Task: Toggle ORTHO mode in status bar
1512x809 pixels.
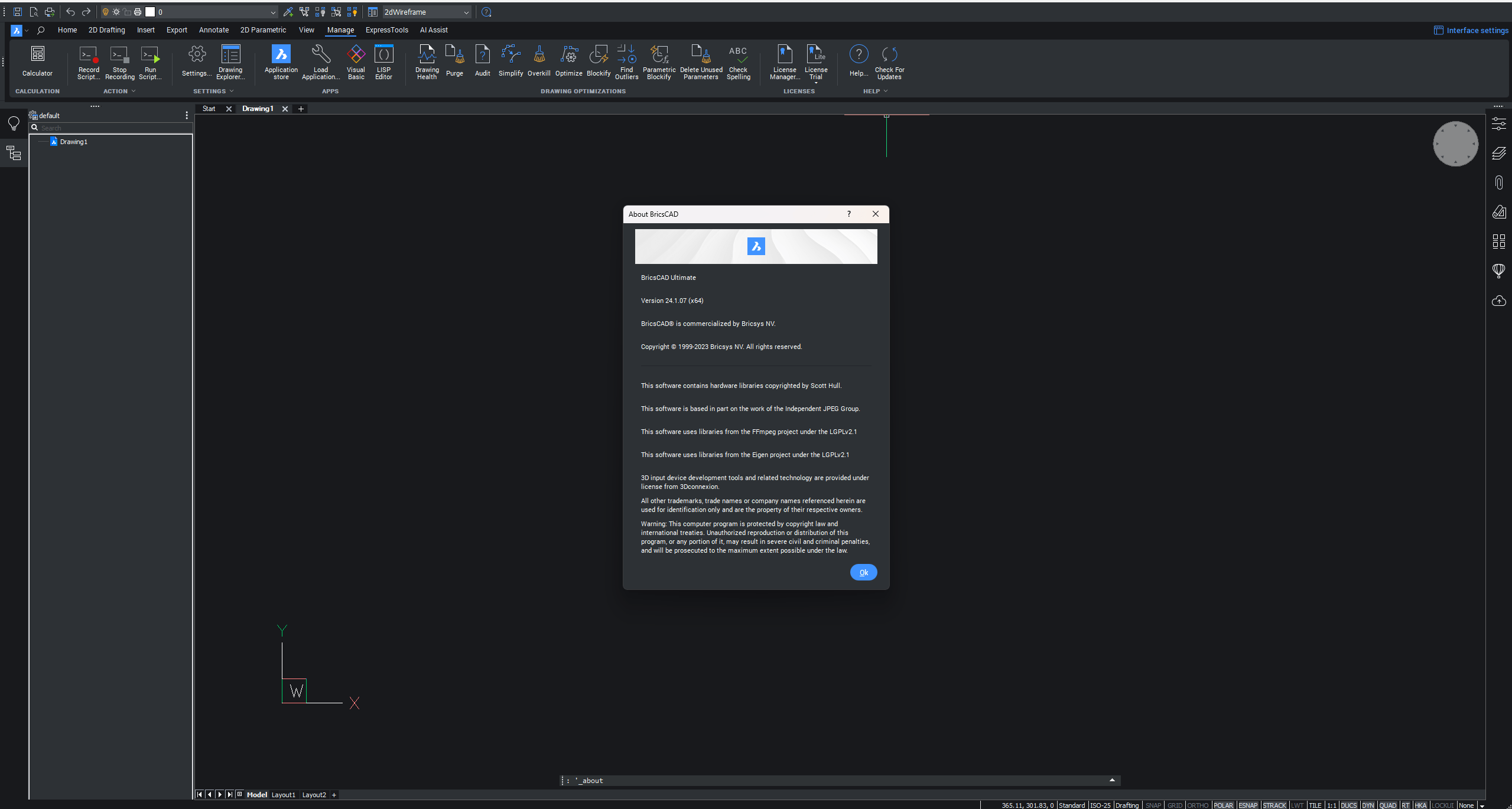Action: tap(1198, 805)
